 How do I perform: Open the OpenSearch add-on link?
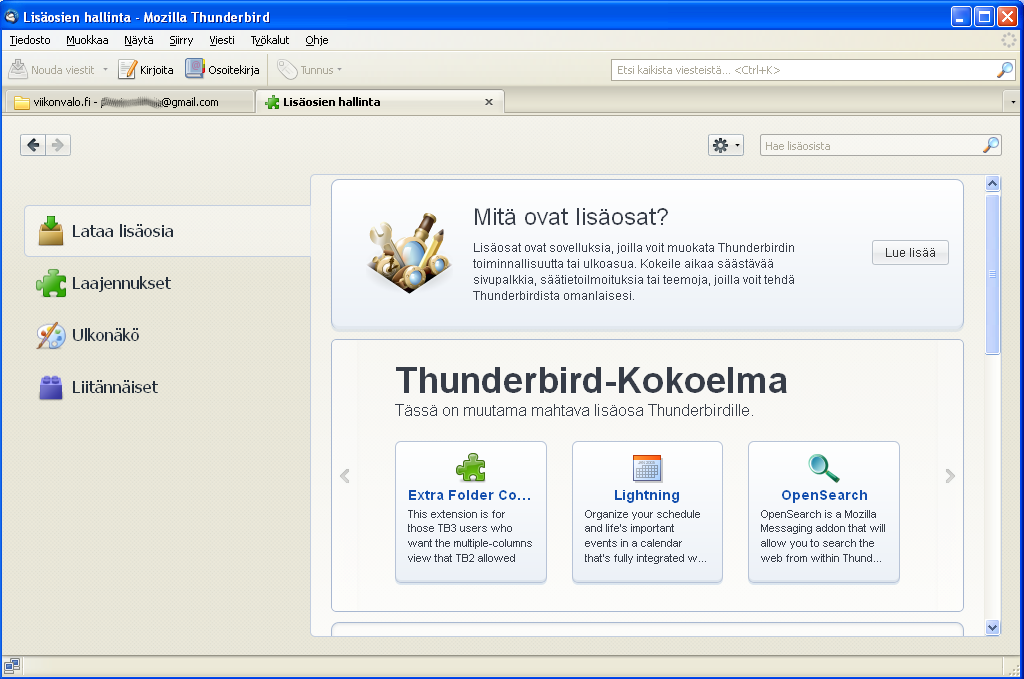[x=824, y=496]
